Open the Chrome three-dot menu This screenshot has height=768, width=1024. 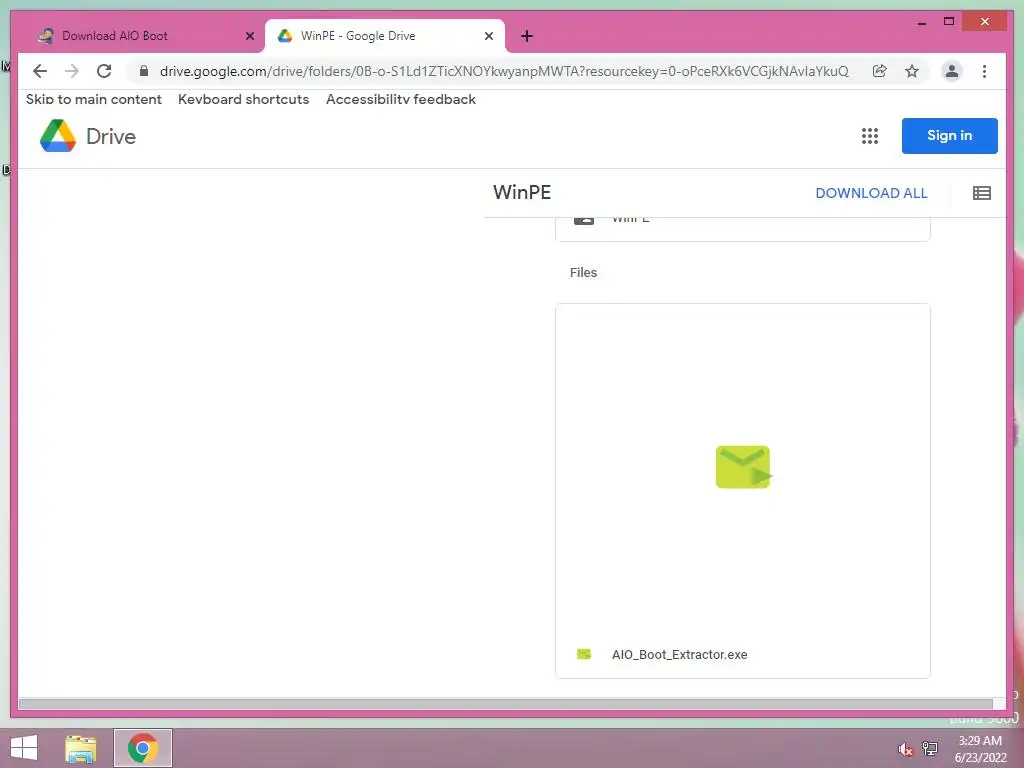tap(984, 71)
